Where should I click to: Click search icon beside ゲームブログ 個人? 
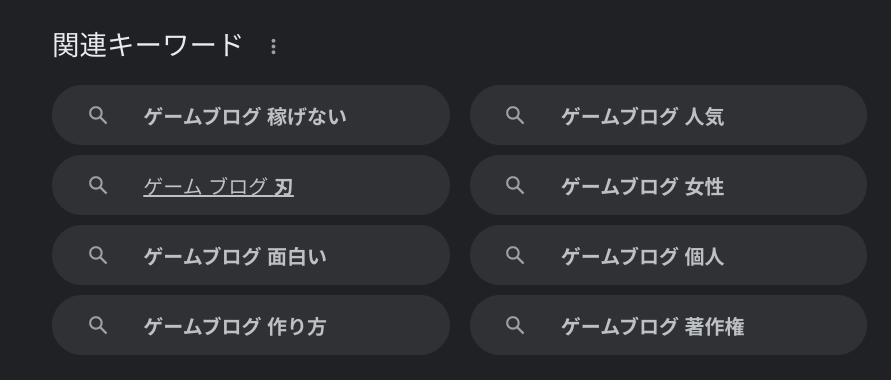pos(515,255)
